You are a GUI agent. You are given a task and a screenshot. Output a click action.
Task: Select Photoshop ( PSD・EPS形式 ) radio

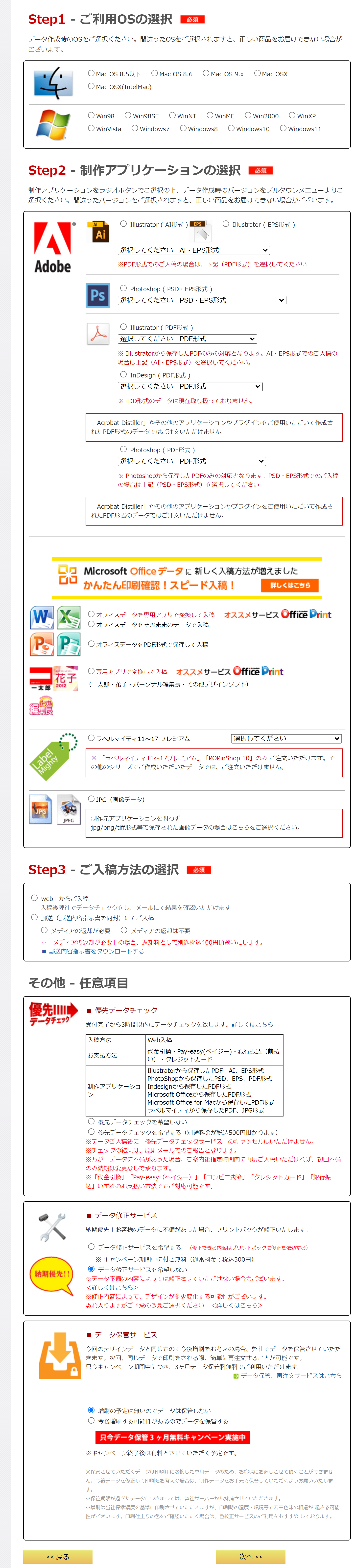(x=123, y=289)
